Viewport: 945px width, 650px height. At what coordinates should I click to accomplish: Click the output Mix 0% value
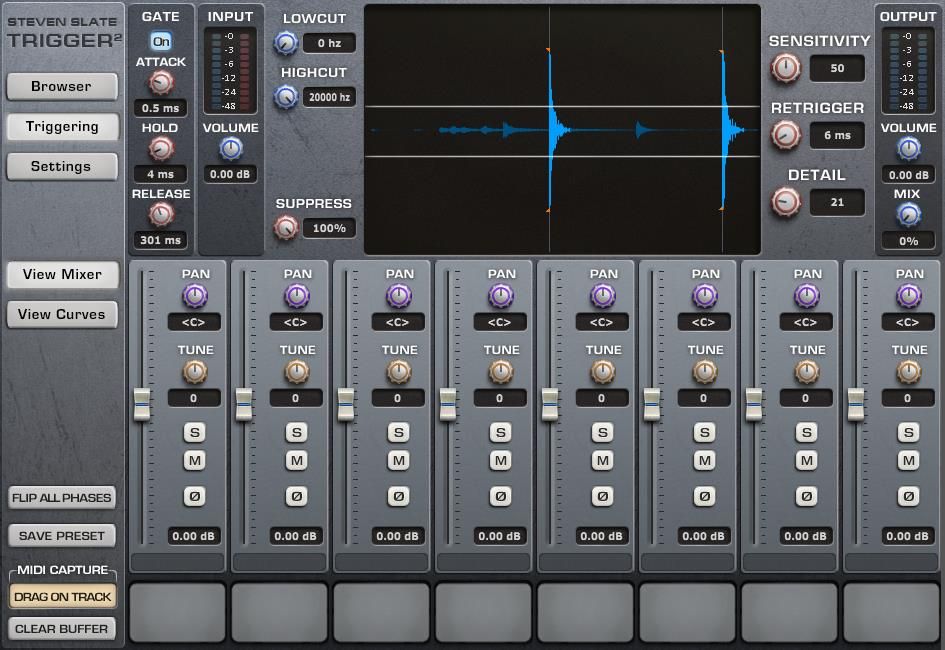tap(909, 241)
